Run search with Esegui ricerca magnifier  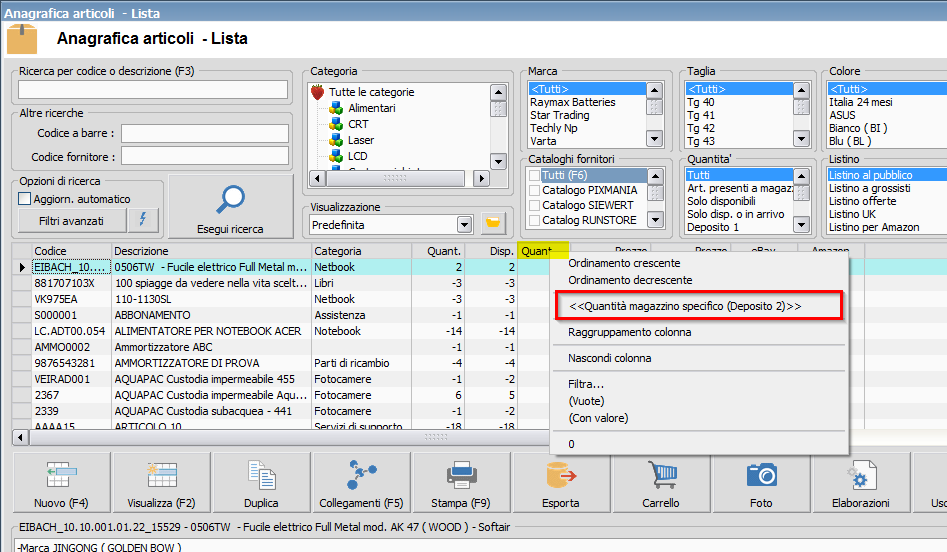pyautogui.click(x=230, y=207)
